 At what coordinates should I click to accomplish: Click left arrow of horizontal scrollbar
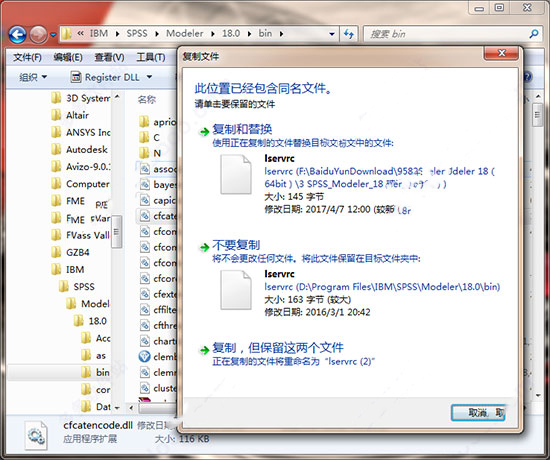(x=131, y=408)
